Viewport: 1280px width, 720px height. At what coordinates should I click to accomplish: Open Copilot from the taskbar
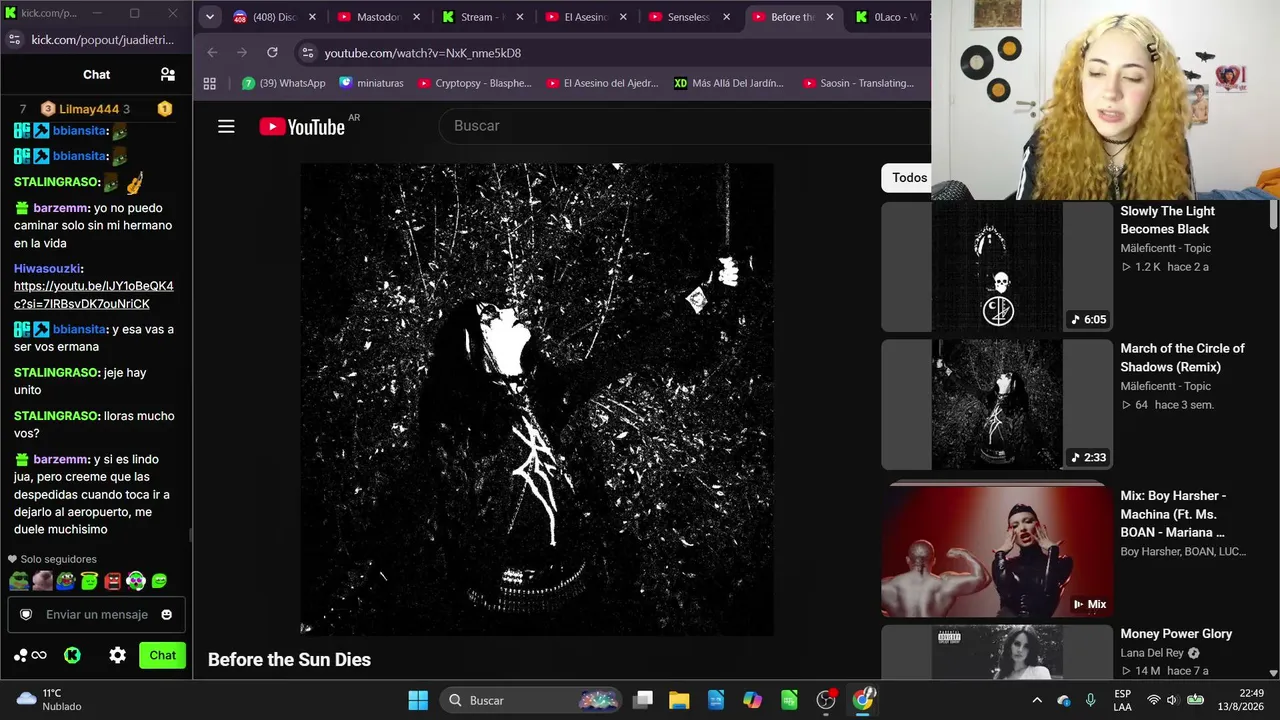752,700
